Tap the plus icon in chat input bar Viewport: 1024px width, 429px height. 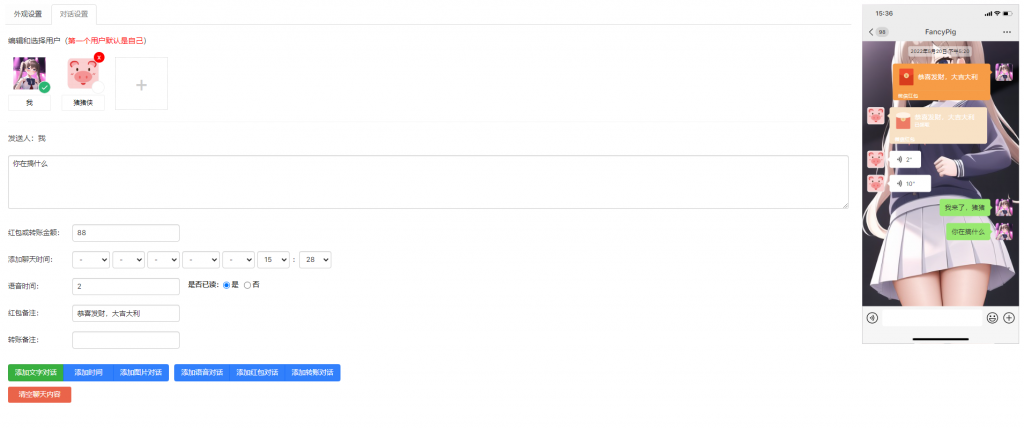[1008, 318]
